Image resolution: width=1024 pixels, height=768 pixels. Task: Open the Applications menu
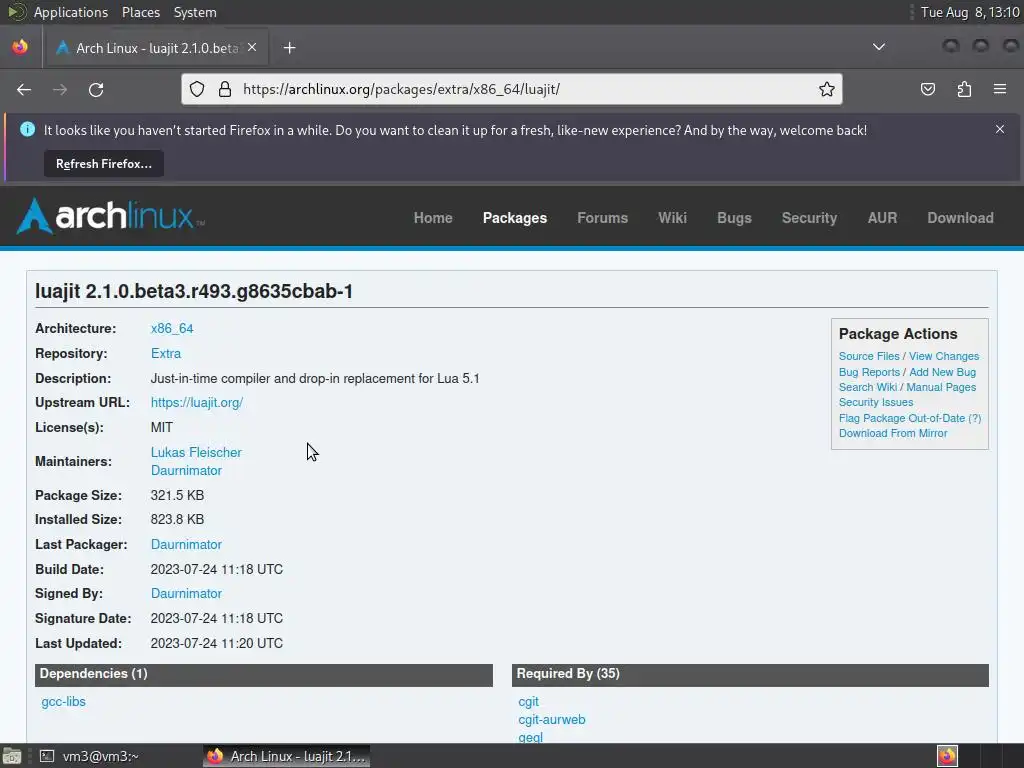71,12
